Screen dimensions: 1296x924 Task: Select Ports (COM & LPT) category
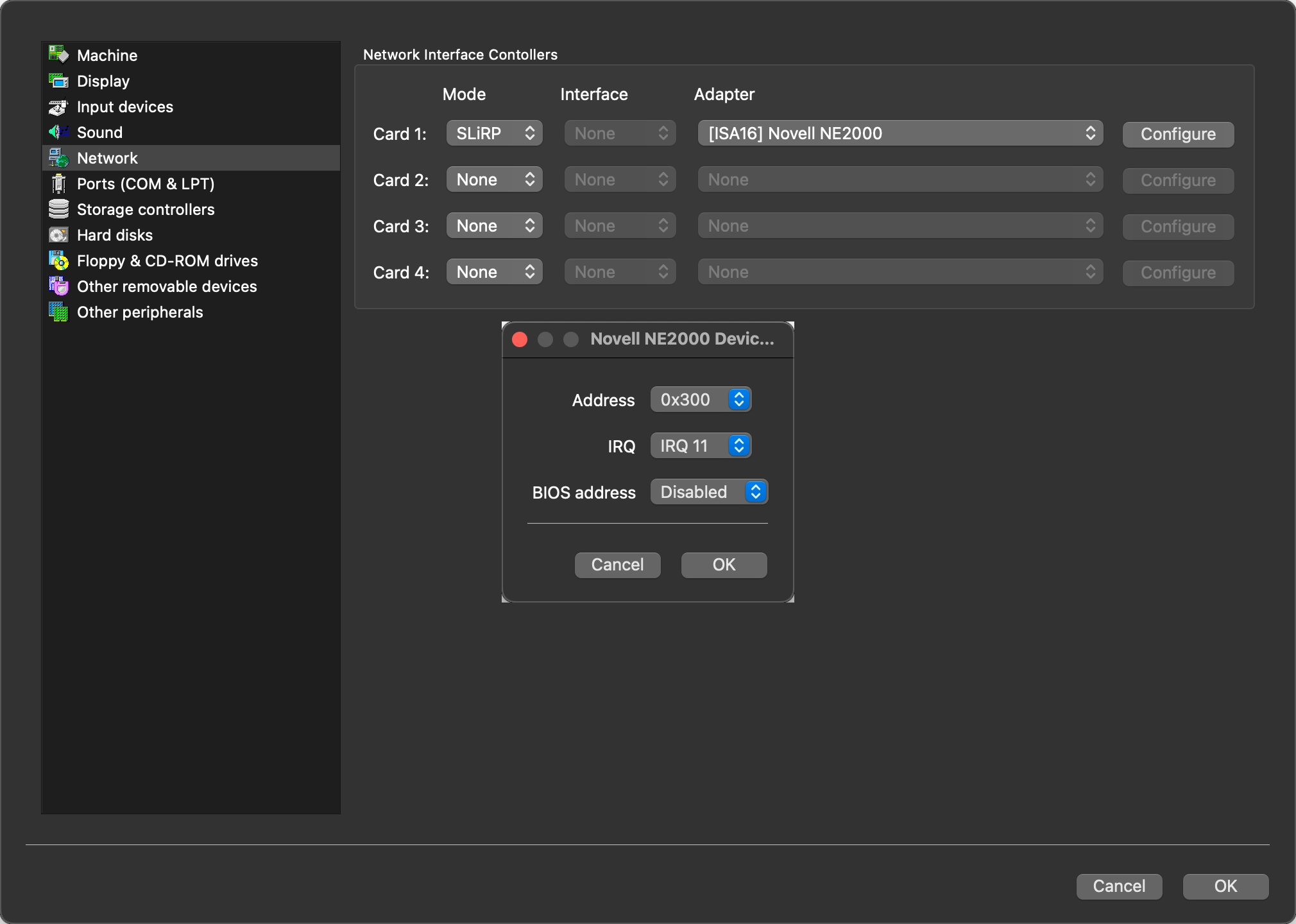tap(191, 184)
